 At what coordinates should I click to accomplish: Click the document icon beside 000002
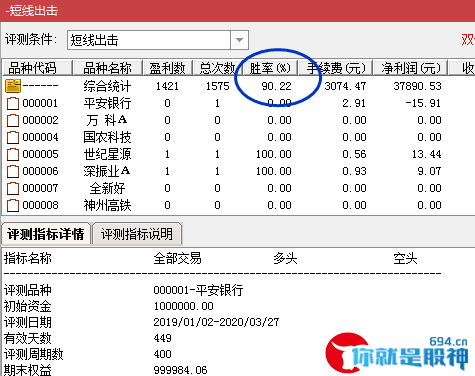point(13,120)
